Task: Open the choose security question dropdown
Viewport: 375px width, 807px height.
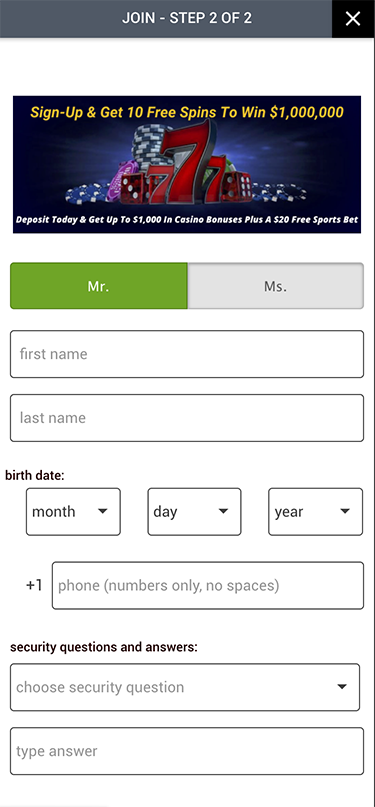Action: pyautogui.click(x=185, y=688)
